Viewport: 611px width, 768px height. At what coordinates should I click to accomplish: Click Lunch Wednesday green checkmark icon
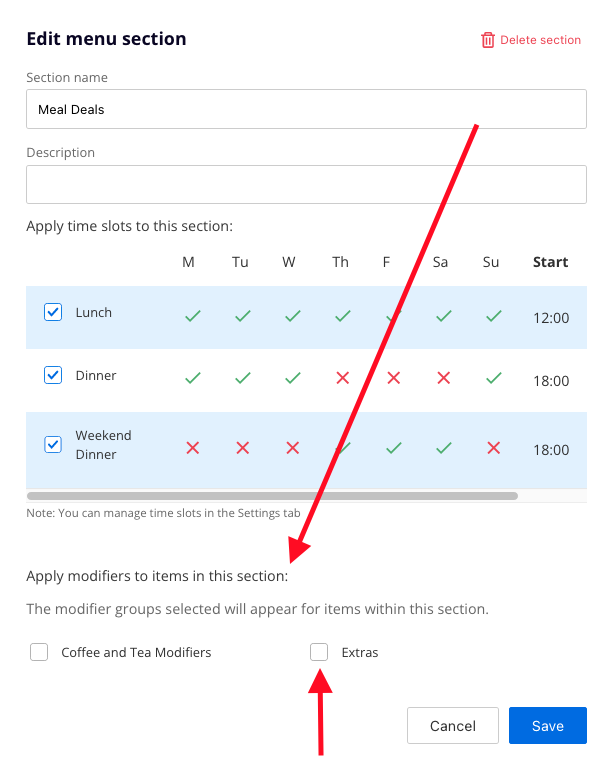(x=292, y=316)
